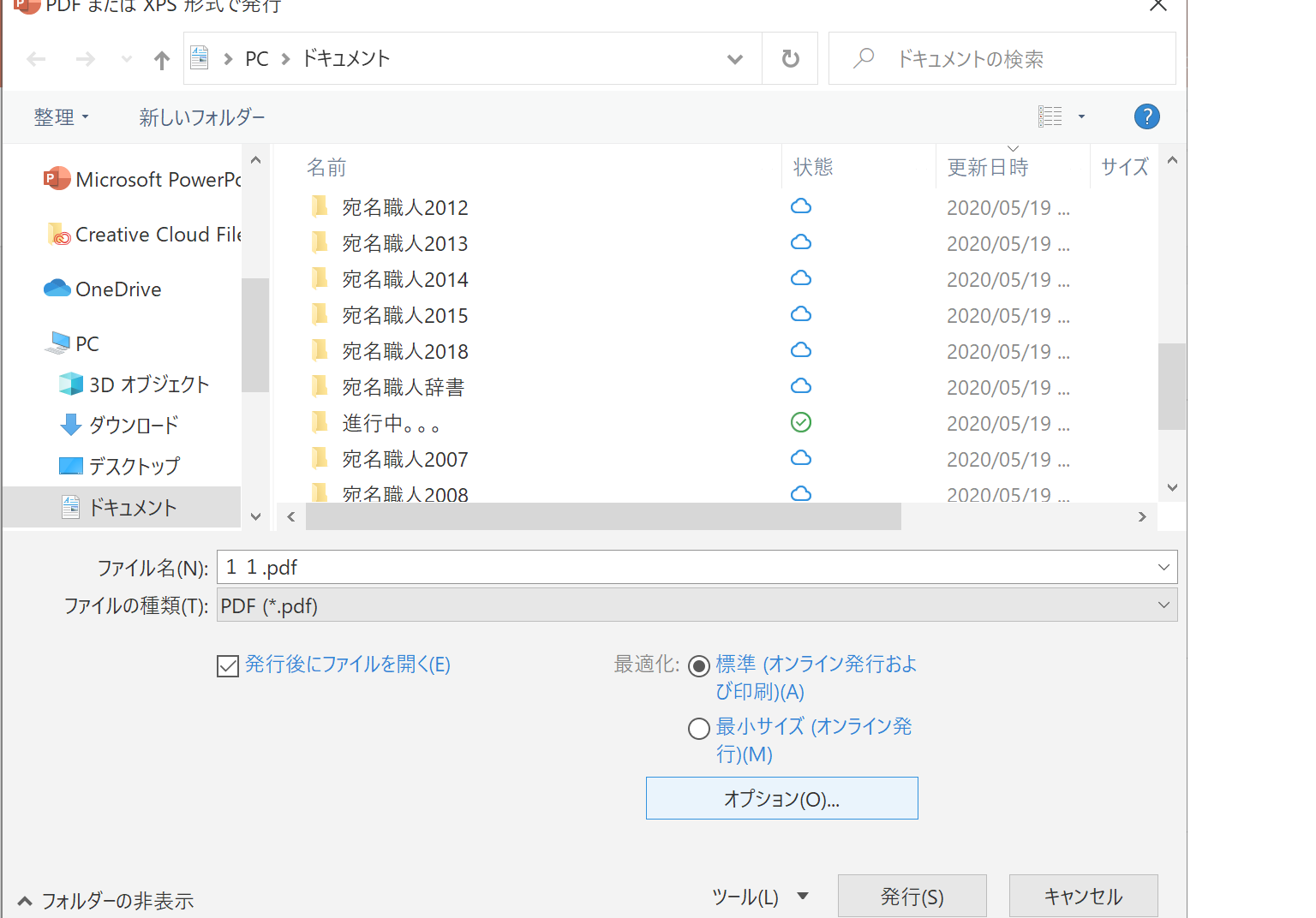Click the refresh icon beside the address bar
This screenshot has width=1316, height=918.
coord(790,59)
